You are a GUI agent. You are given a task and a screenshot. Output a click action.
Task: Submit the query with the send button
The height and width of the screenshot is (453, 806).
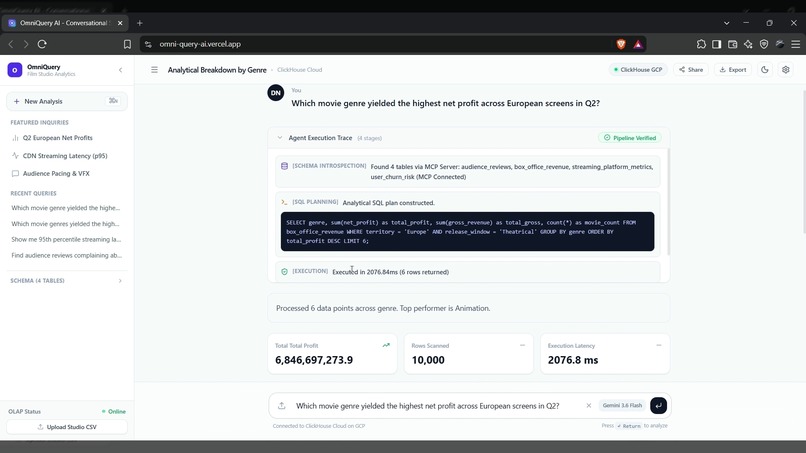point(658,406)
